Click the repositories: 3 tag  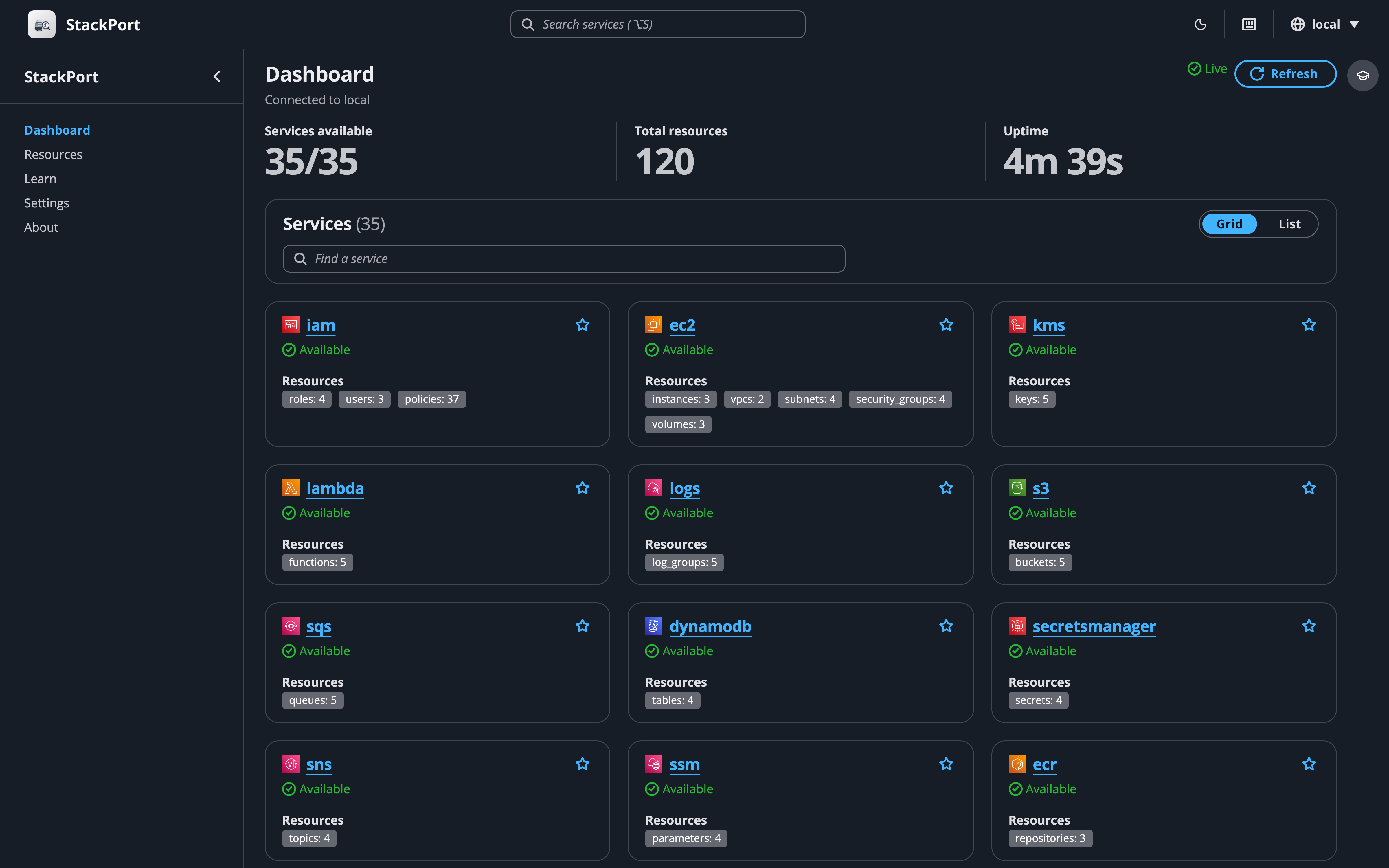[1050, 838]
